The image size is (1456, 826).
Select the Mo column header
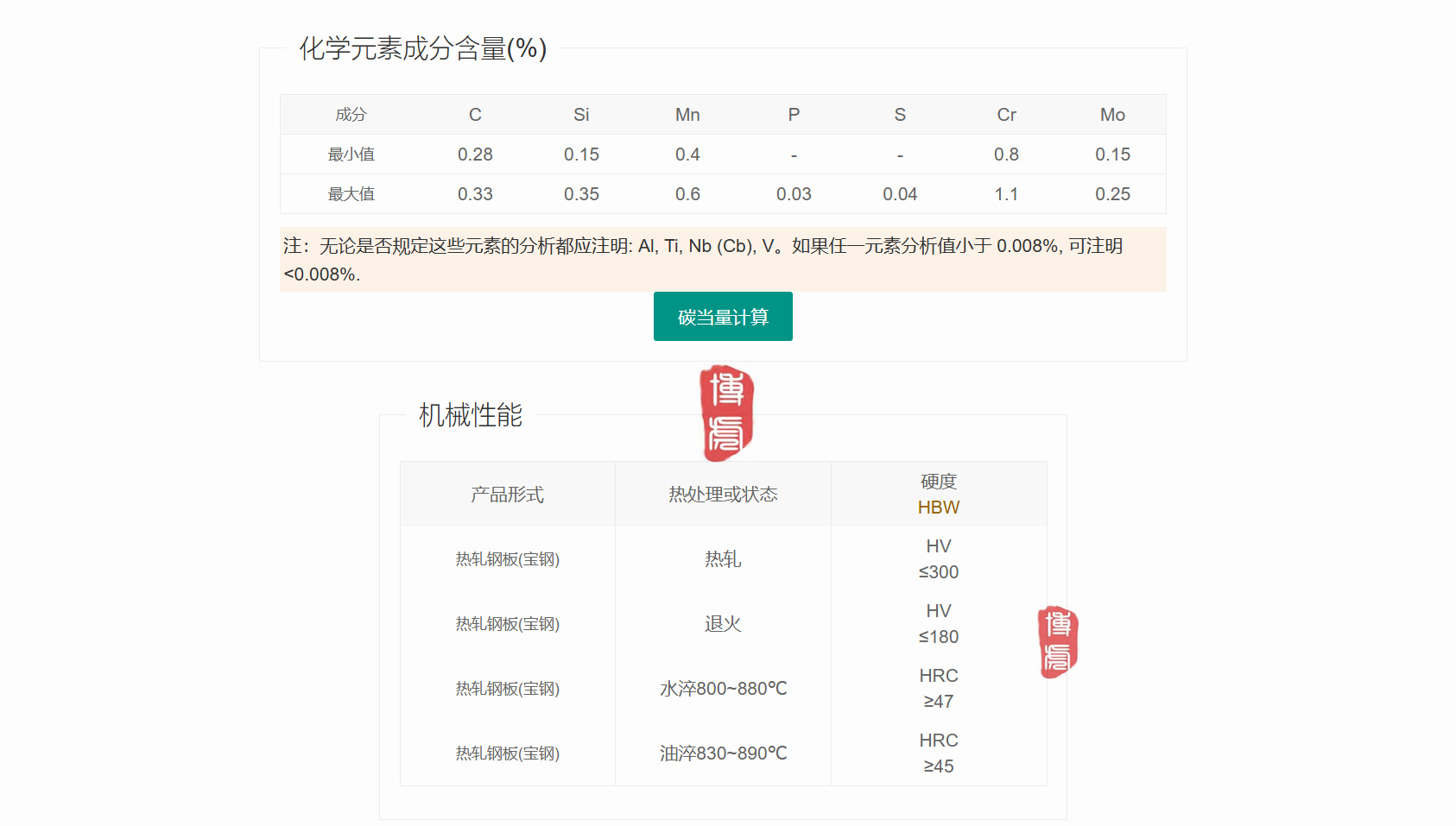pyautogui.click(x=1112, y=115)
